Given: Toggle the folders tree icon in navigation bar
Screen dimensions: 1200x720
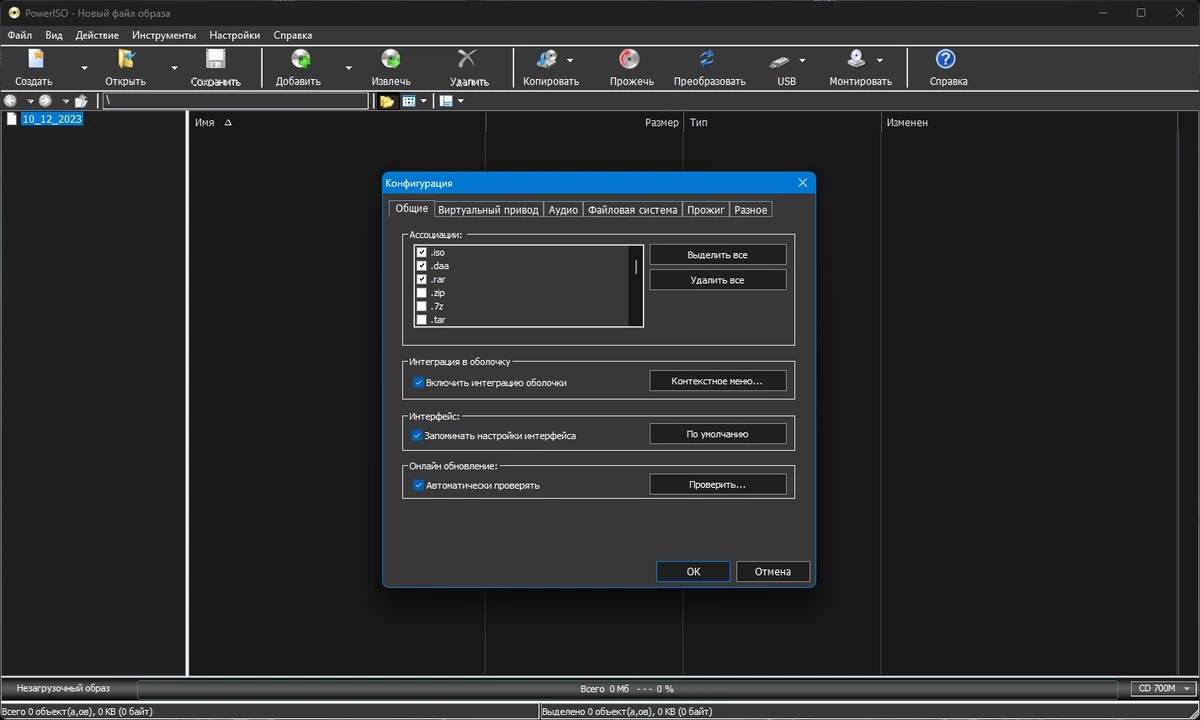Looking at the screenshot, I should [x=387, y=101].
